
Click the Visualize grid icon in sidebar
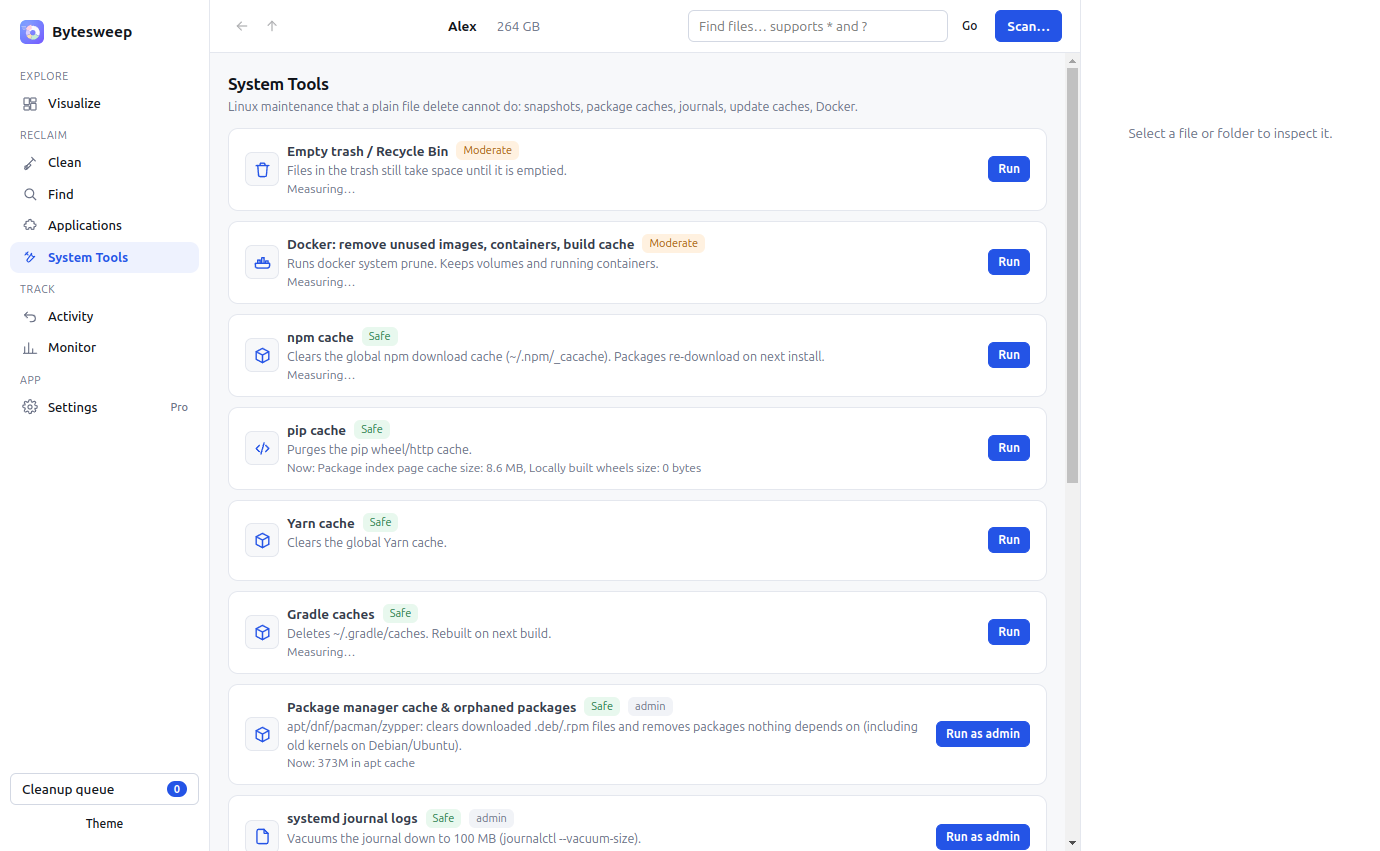tap(30, 104)
